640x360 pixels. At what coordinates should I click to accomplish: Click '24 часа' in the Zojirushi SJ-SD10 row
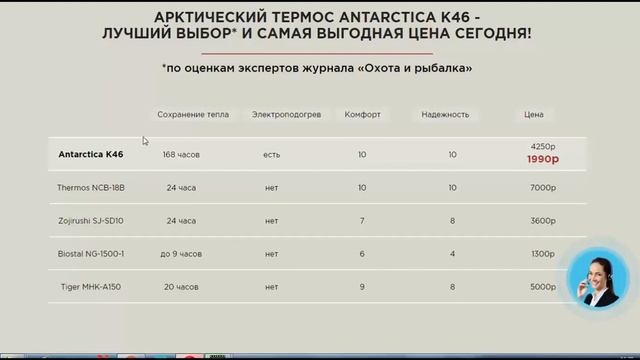pyautogui.click(x=181, y=221)
